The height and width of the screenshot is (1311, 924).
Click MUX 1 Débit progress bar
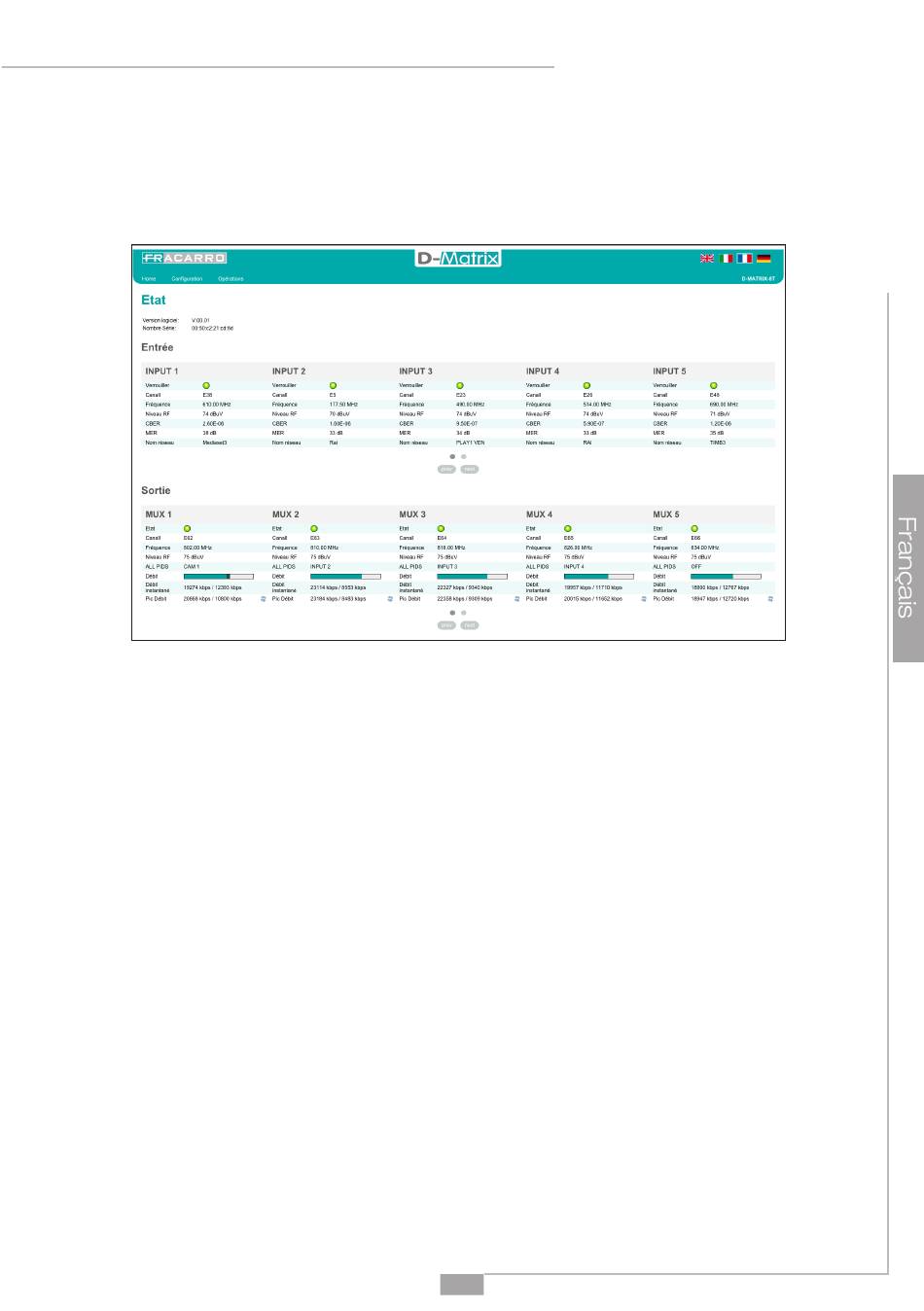tap(219, 577)
